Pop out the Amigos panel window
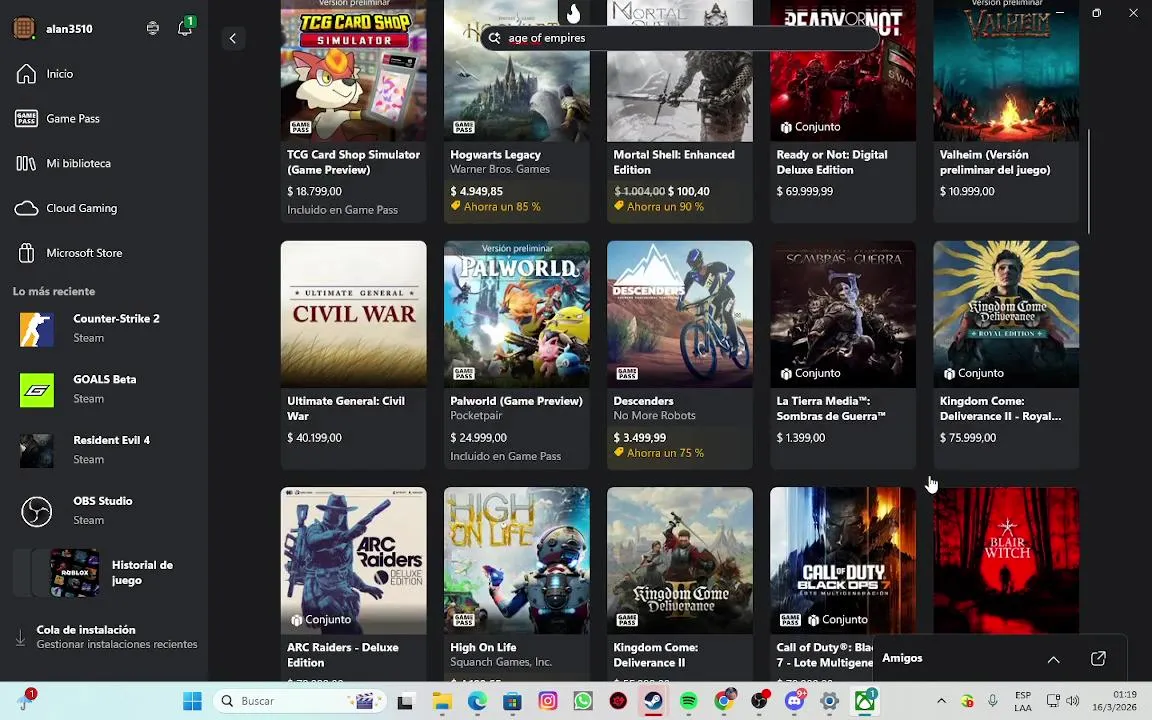Viewport: 1152px width, 720px height. (x=1098, y=658)
